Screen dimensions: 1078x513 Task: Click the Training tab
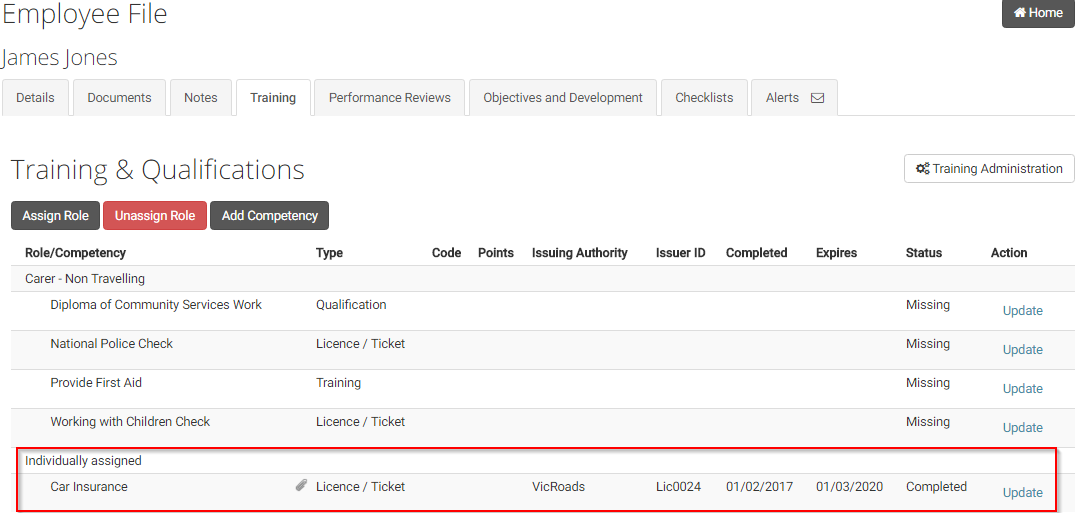[x=273, y=98]
